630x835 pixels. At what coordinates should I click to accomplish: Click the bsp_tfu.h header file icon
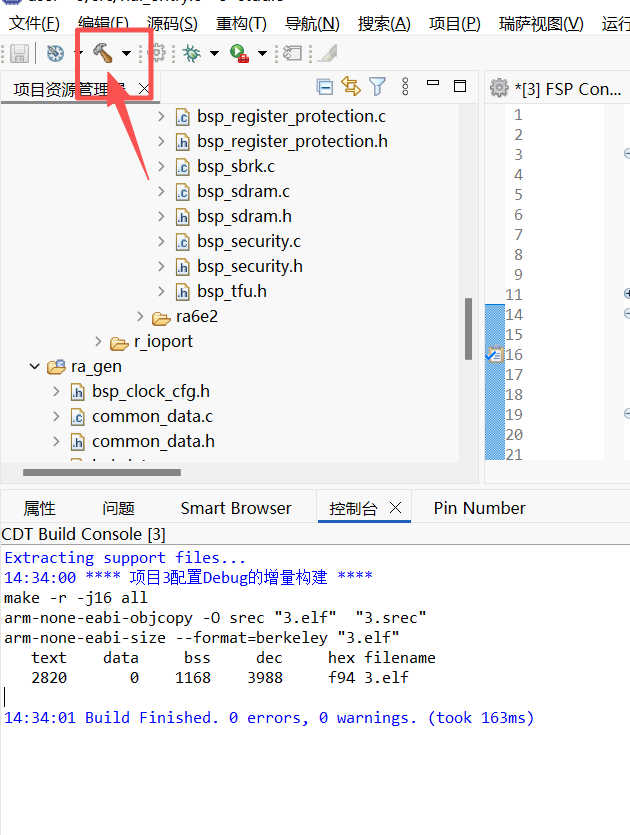pyautogui.click(x=183, y=292)
